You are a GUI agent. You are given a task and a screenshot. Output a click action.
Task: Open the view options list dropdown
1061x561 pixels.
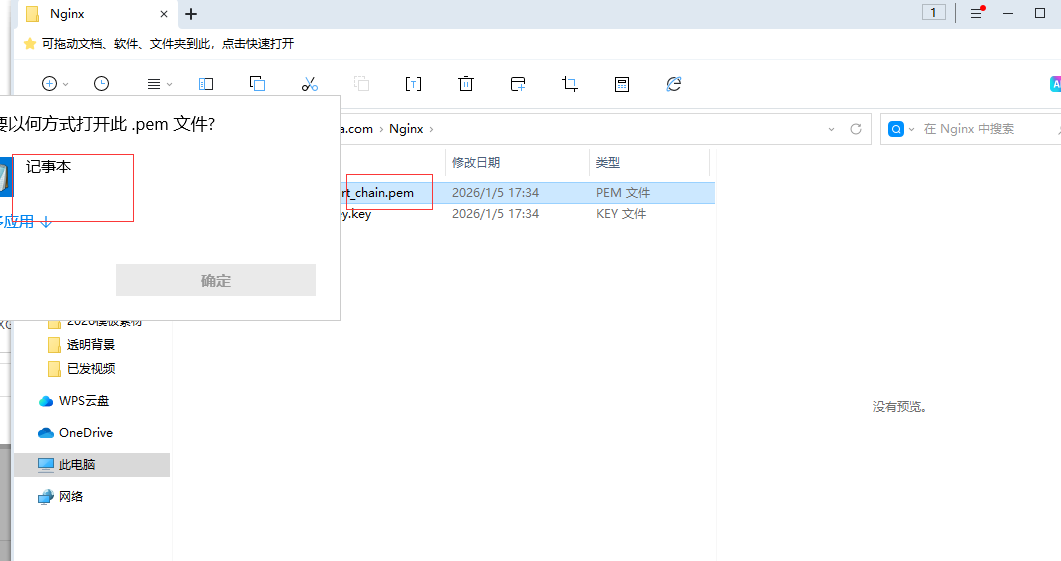[x=158, y=84]
